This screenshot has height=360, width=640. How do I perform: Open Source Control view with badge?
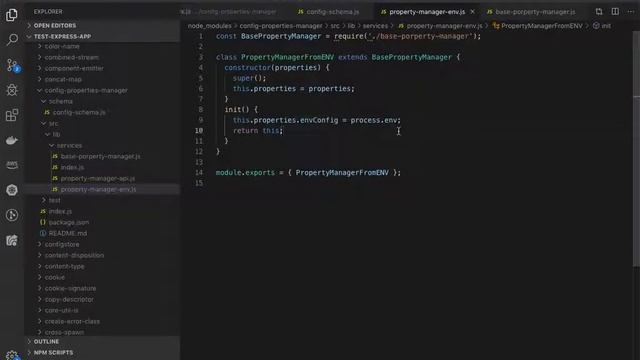point(13,65)
